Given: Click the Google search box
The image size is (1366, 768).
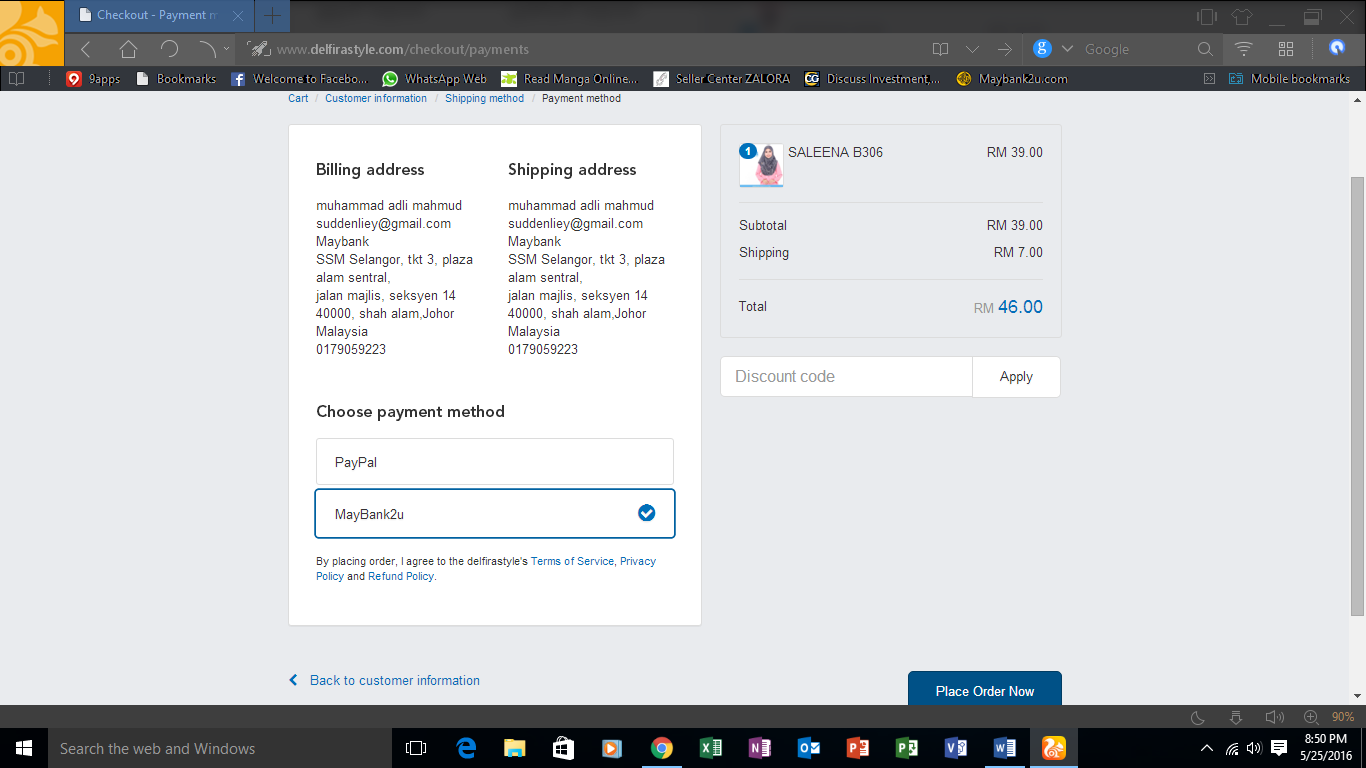Looking at the screenshot, I should coord(1136,49).
